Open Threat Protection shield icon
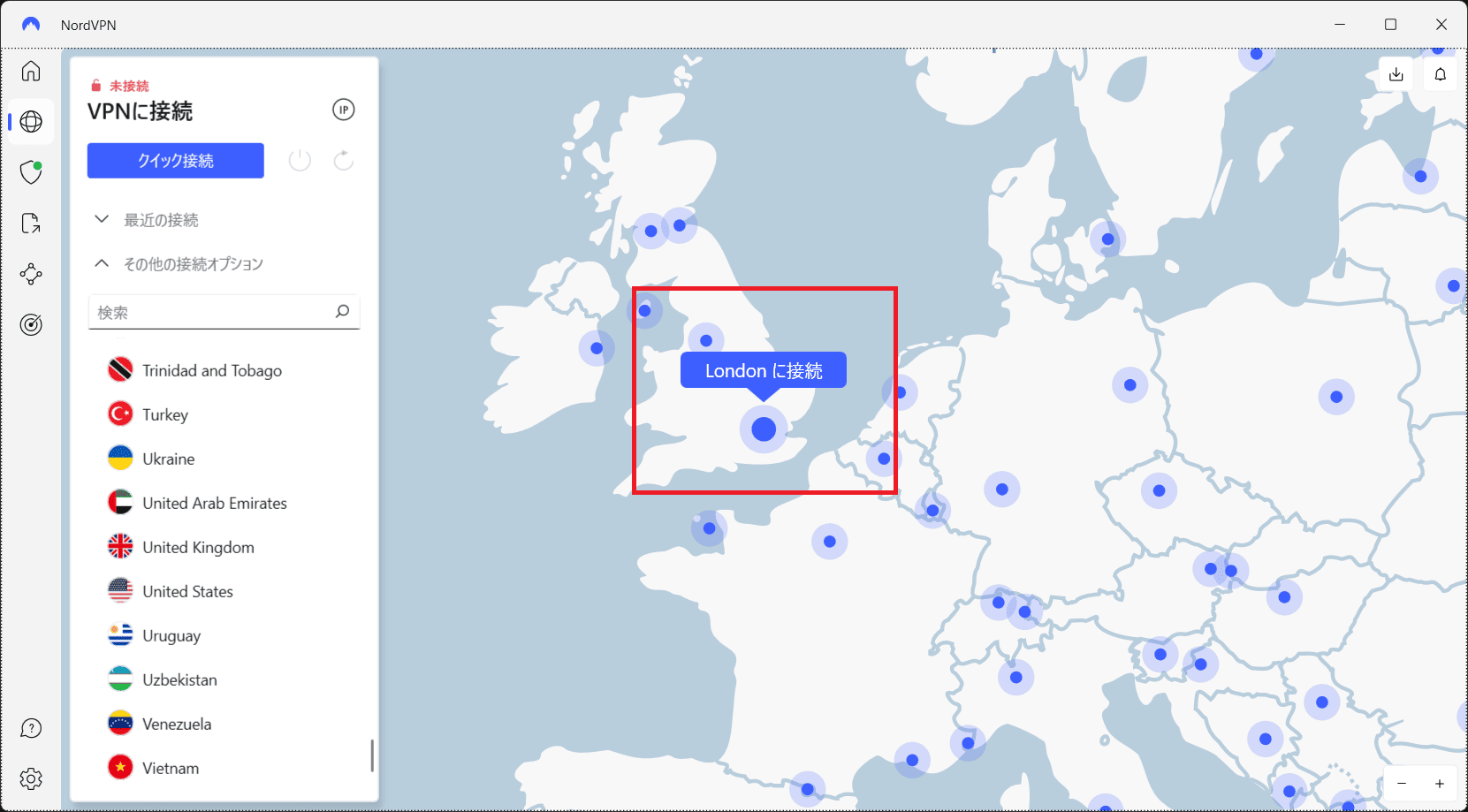The height and width of the screenshot is (812, 1468). coord(31,171)
